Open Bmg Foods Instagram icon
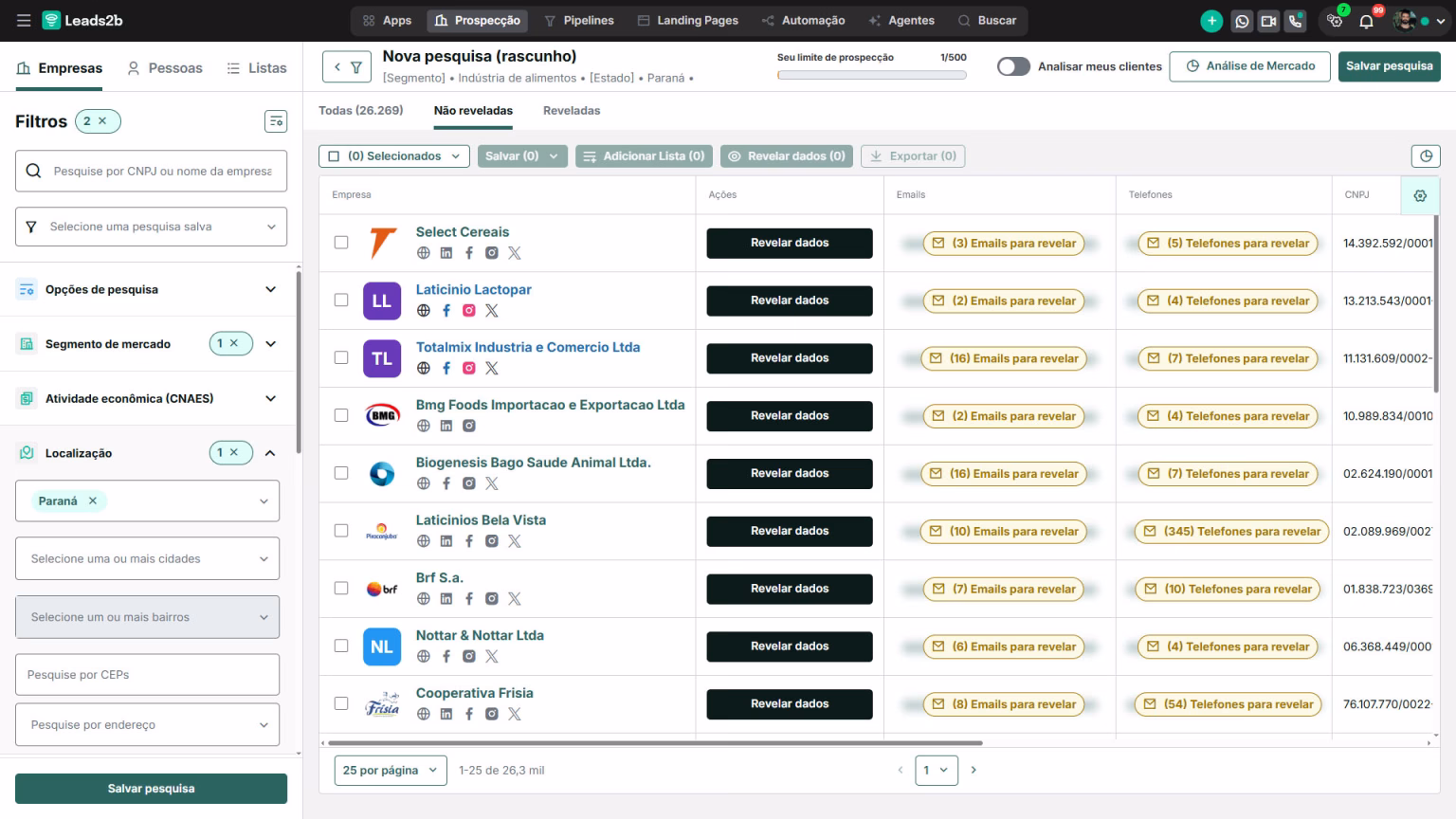 (x=469, y=427)
